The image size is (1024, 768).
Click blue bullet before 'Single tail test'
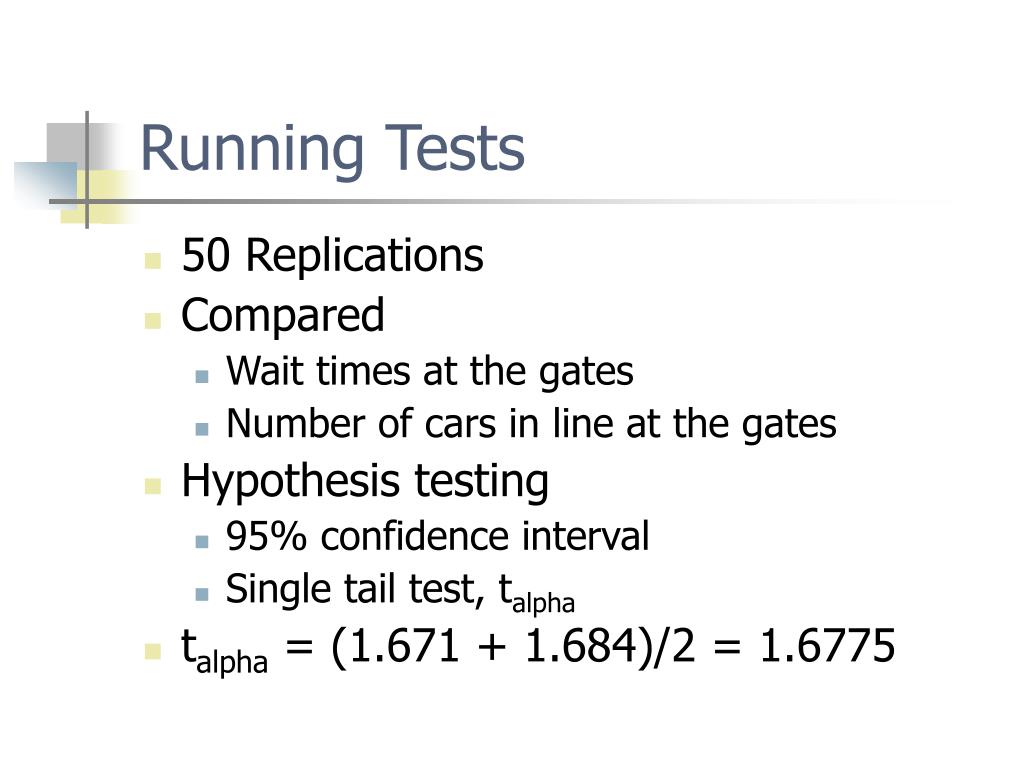pos(202,594)
